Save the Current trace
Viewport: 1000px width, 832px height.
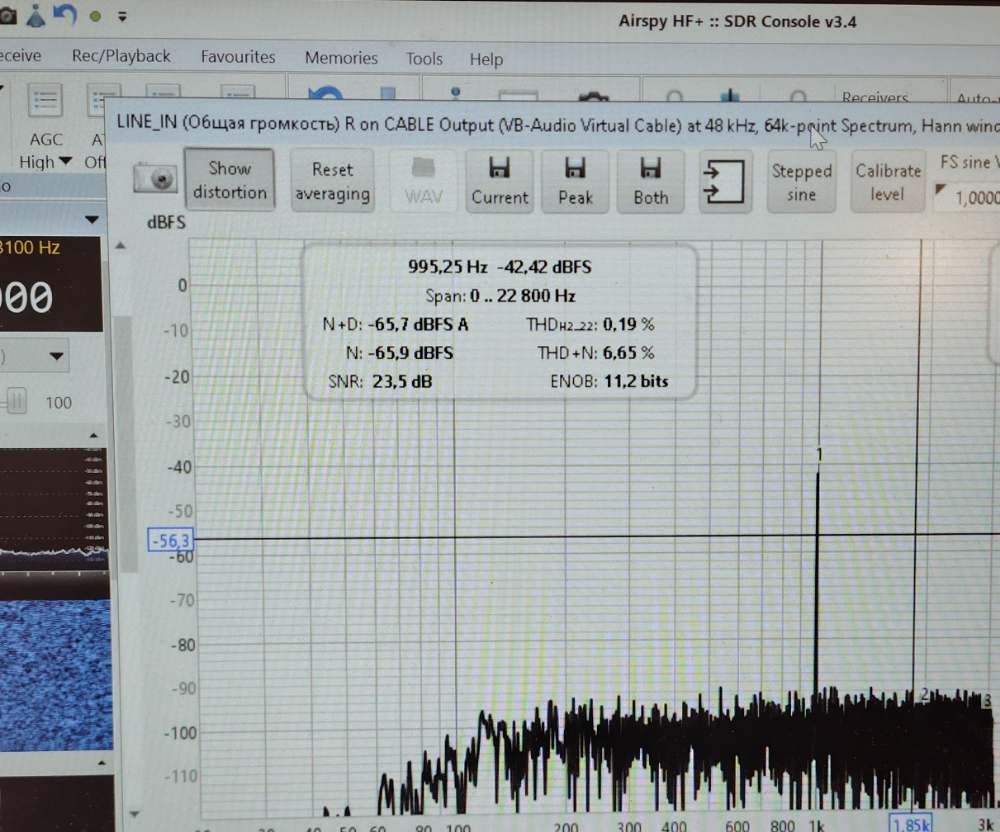point(499,181)
